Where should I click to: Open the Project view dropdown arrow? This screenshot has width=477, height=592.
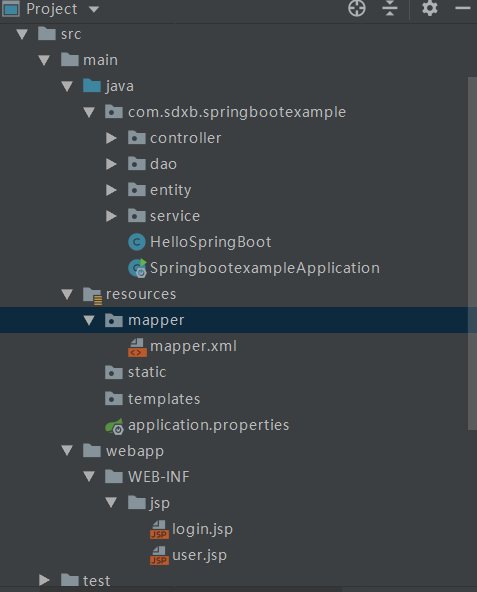click(94, 9)
